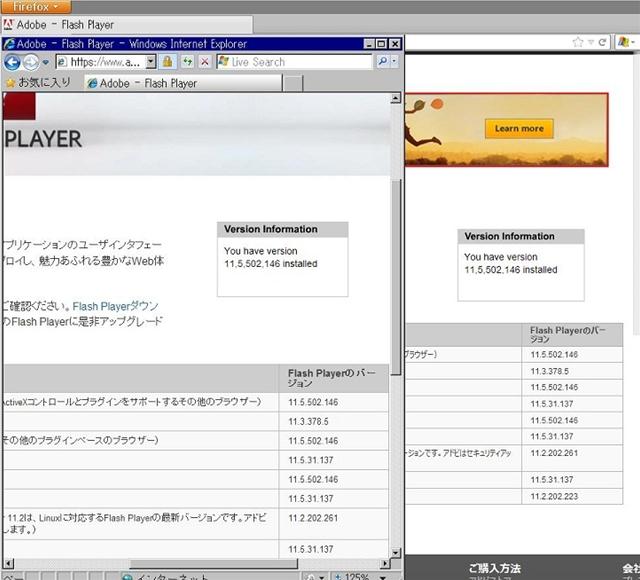Image resolution: width=640 pixels, height=580 pixels.
Task: Reload the page in Firefox
Action: (602, 42)
